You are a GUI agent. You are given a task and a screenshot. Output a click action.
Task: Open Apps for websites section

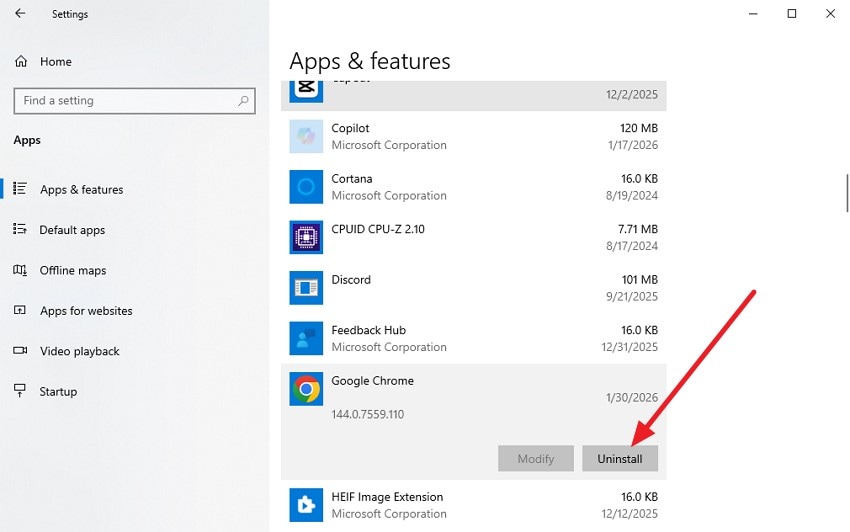point(86,311)
